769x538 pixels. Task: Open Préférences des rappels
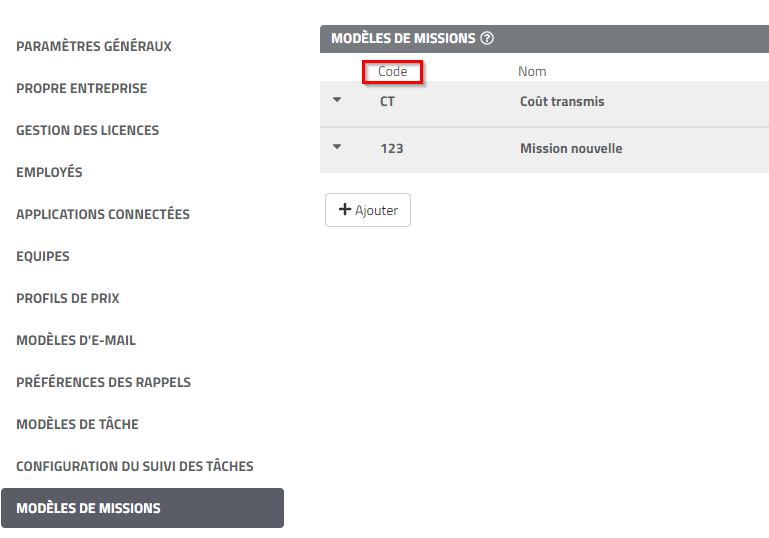103,382
